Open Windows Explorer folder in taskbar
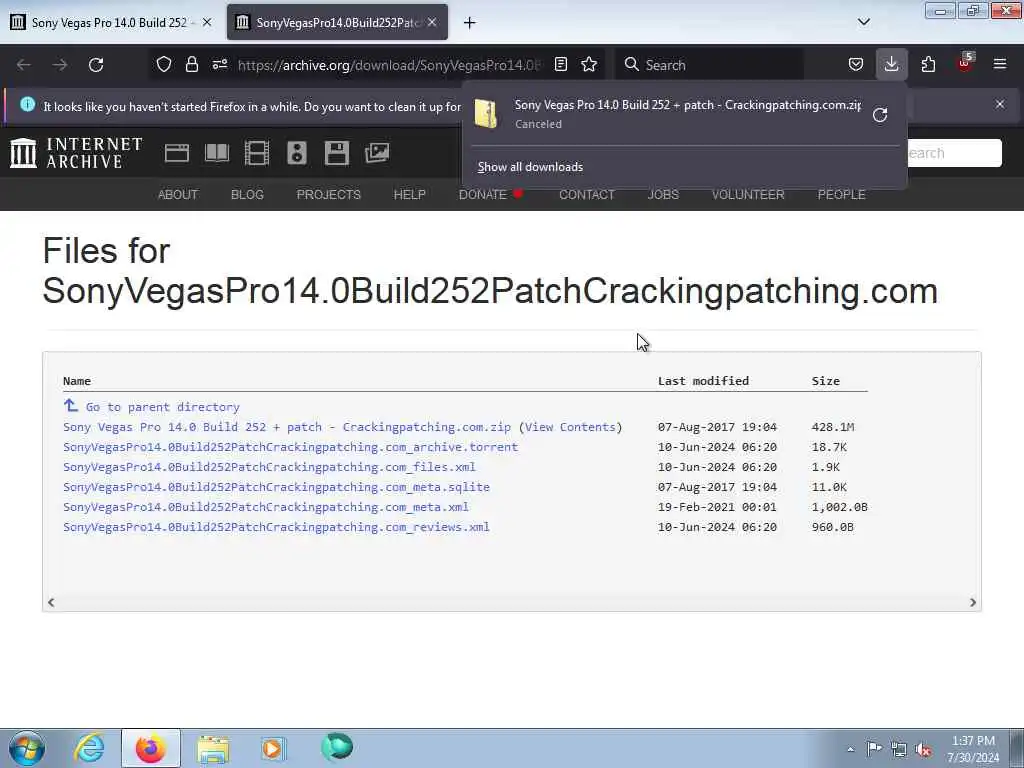The image size is (1024, 768). click(213, 748)
